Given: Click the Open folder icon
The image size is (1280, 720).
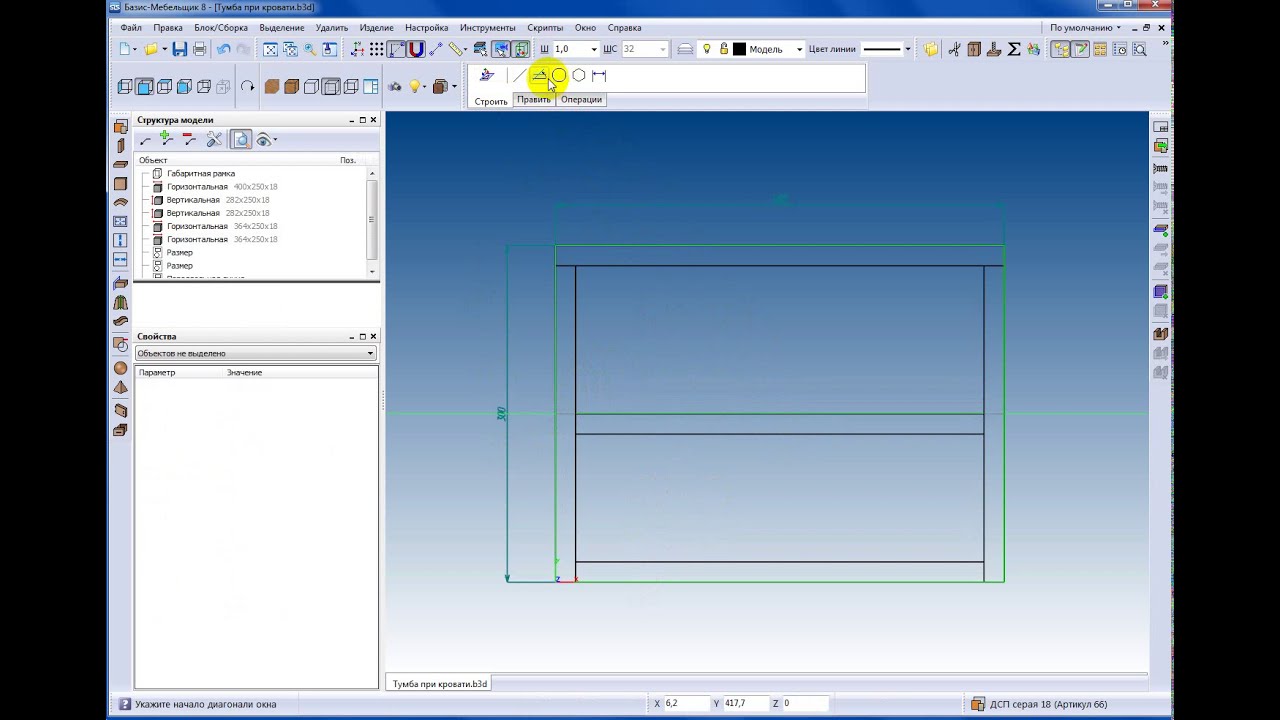Looking at the screenshot, I should pos(151,49).
